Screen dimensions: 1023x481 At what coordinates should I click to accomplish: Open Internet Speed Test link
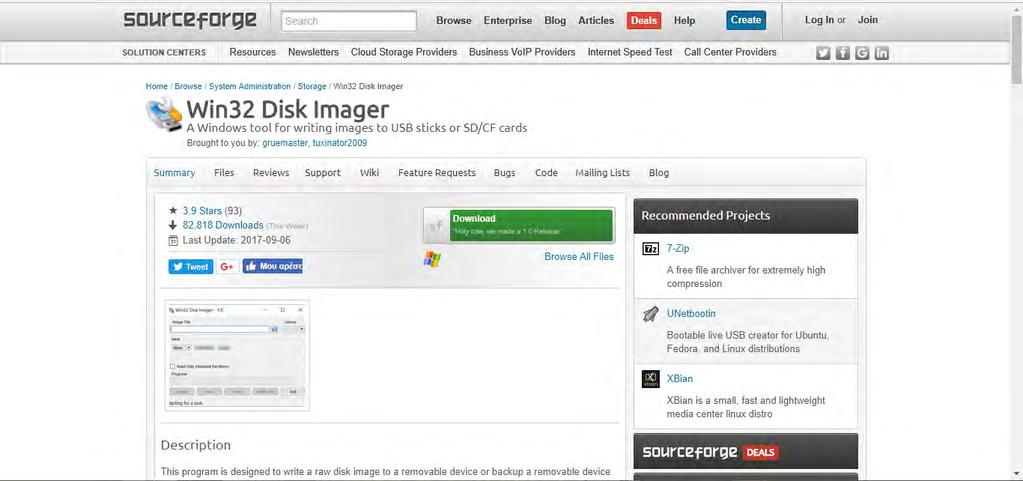pyautogui.click(x=630, y=52)
